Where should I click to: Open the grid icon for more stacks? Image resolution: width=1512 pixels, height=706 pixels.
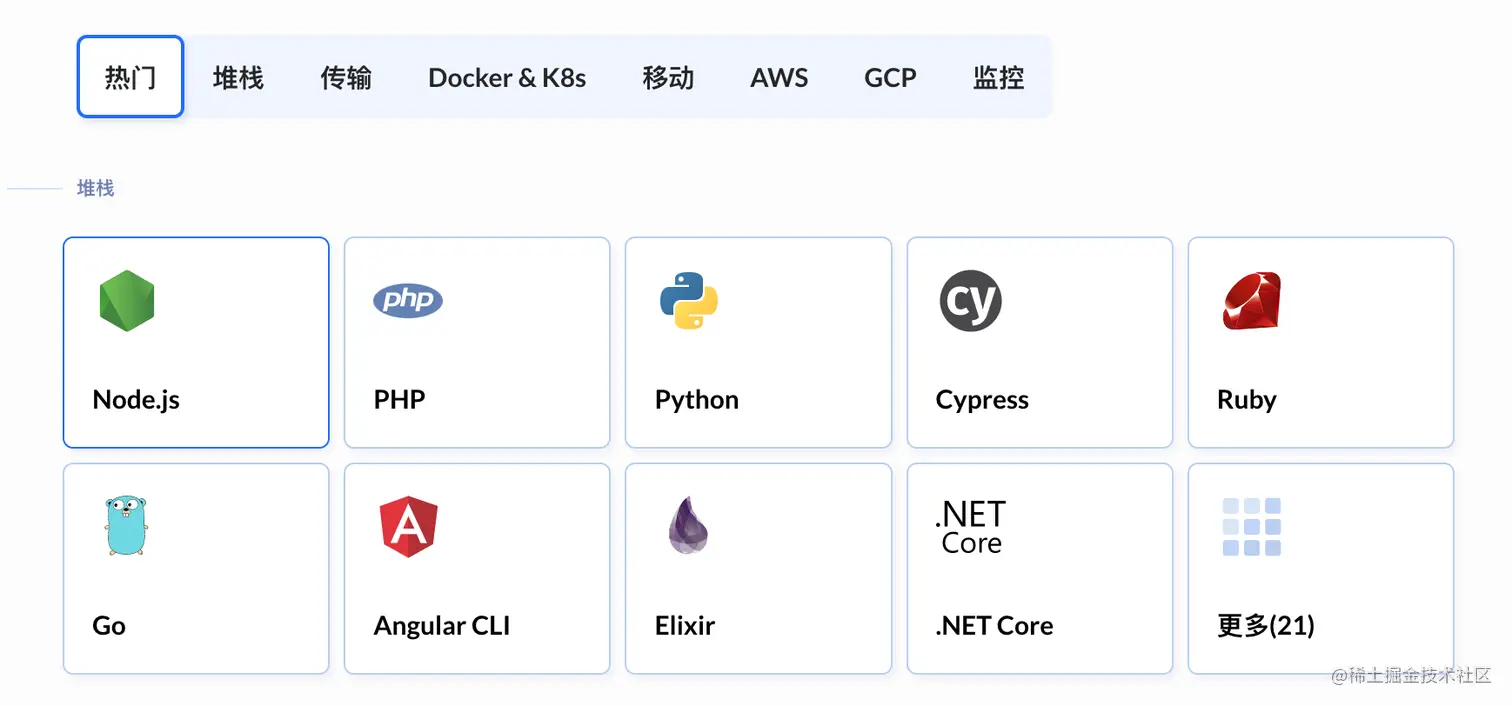[1252, 526]
